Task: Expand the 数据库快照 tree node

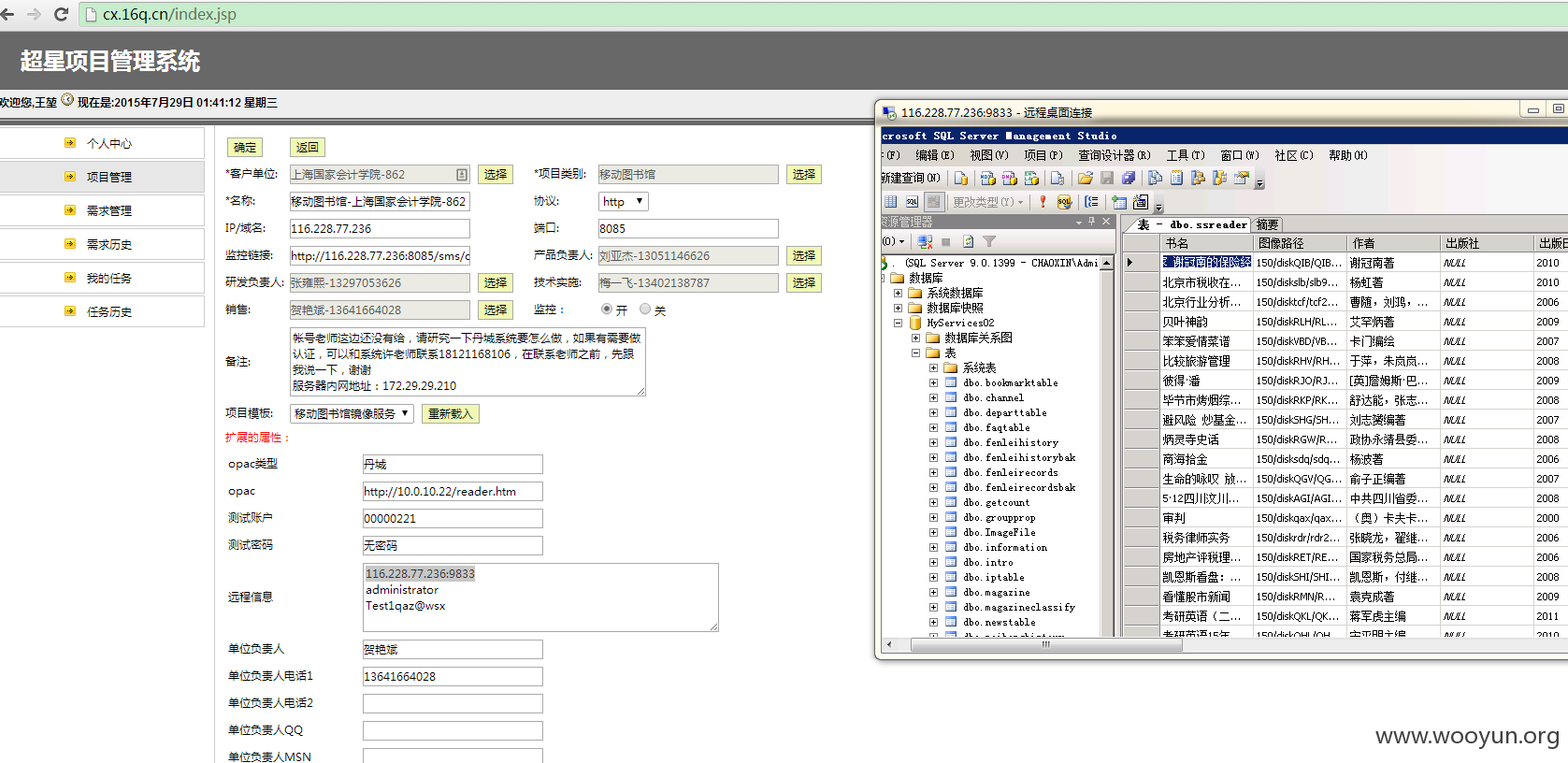Action: pyautogui.click(x=898, y=308)
